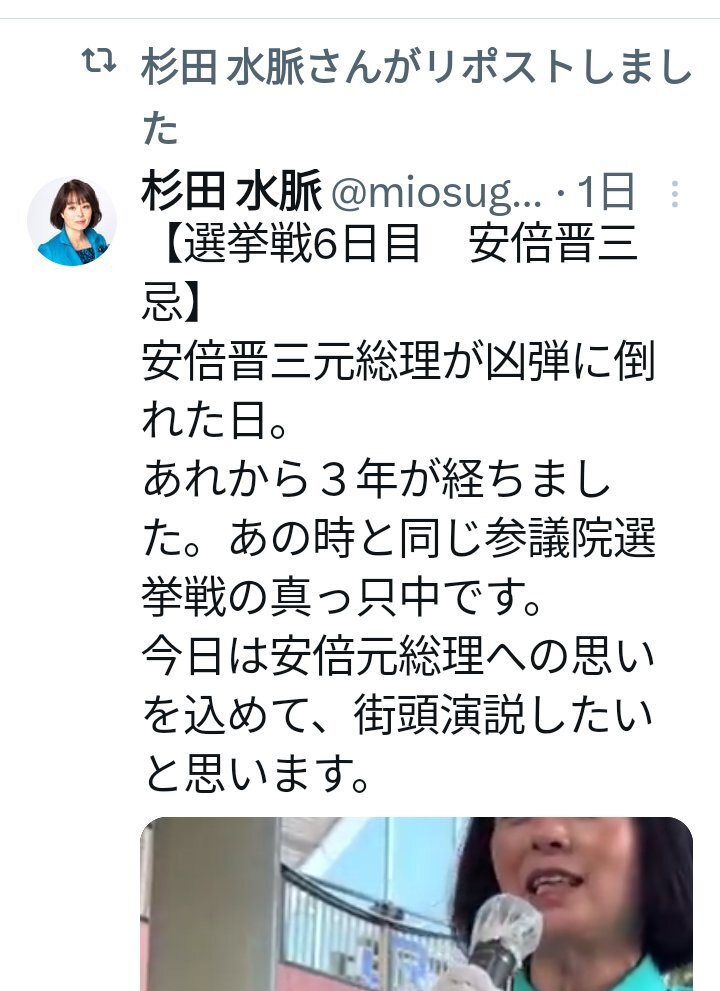Tap the bold display name 杉田 水脈

coord(231,191)
